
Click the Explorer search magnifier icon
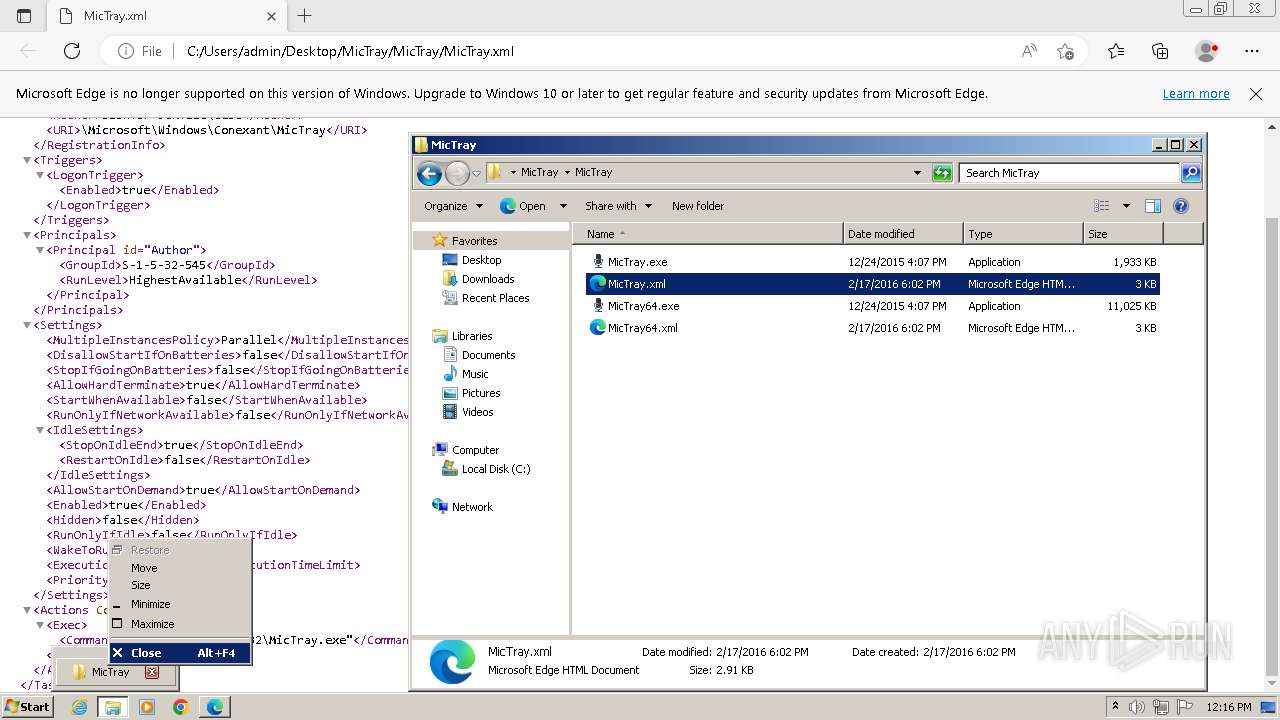pos(1191,173)
